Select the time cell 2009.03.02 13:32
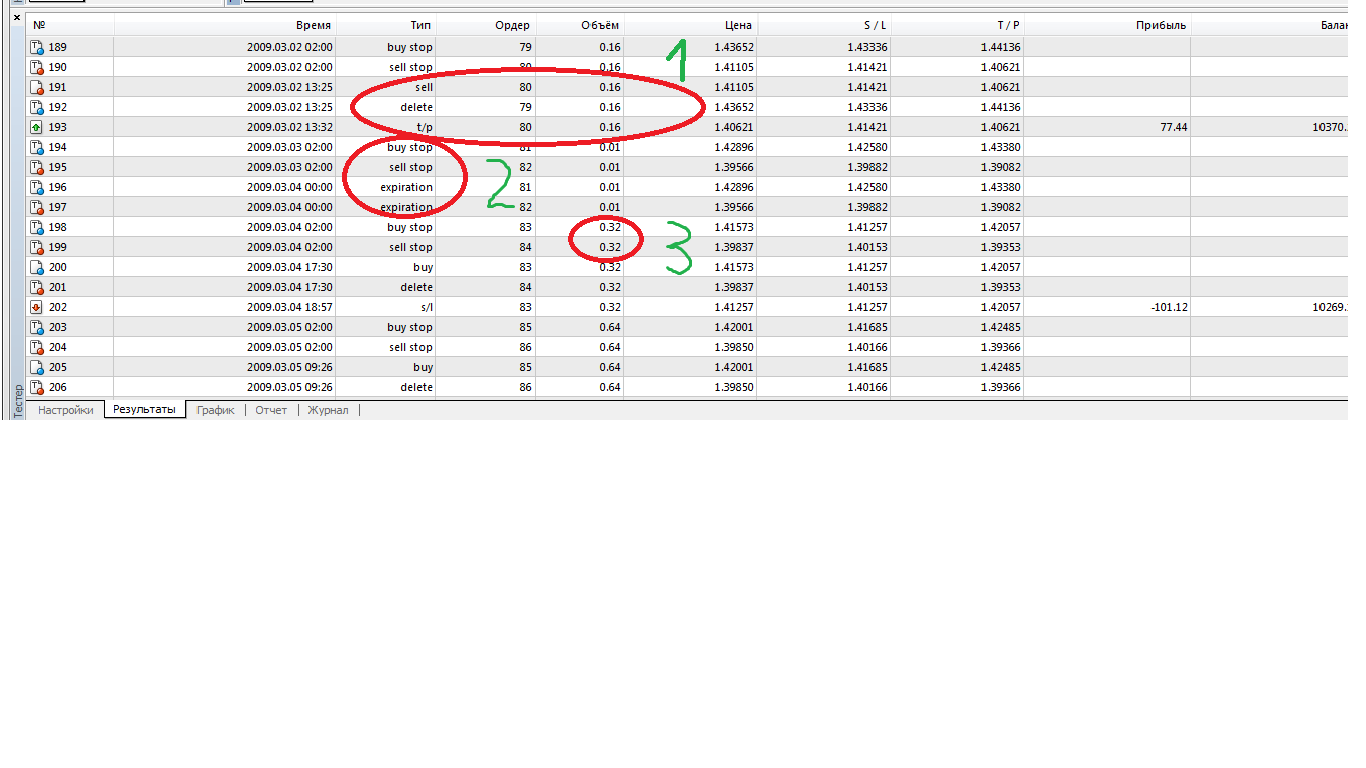This screenshot has height=768, width=1366. (290, 127)
